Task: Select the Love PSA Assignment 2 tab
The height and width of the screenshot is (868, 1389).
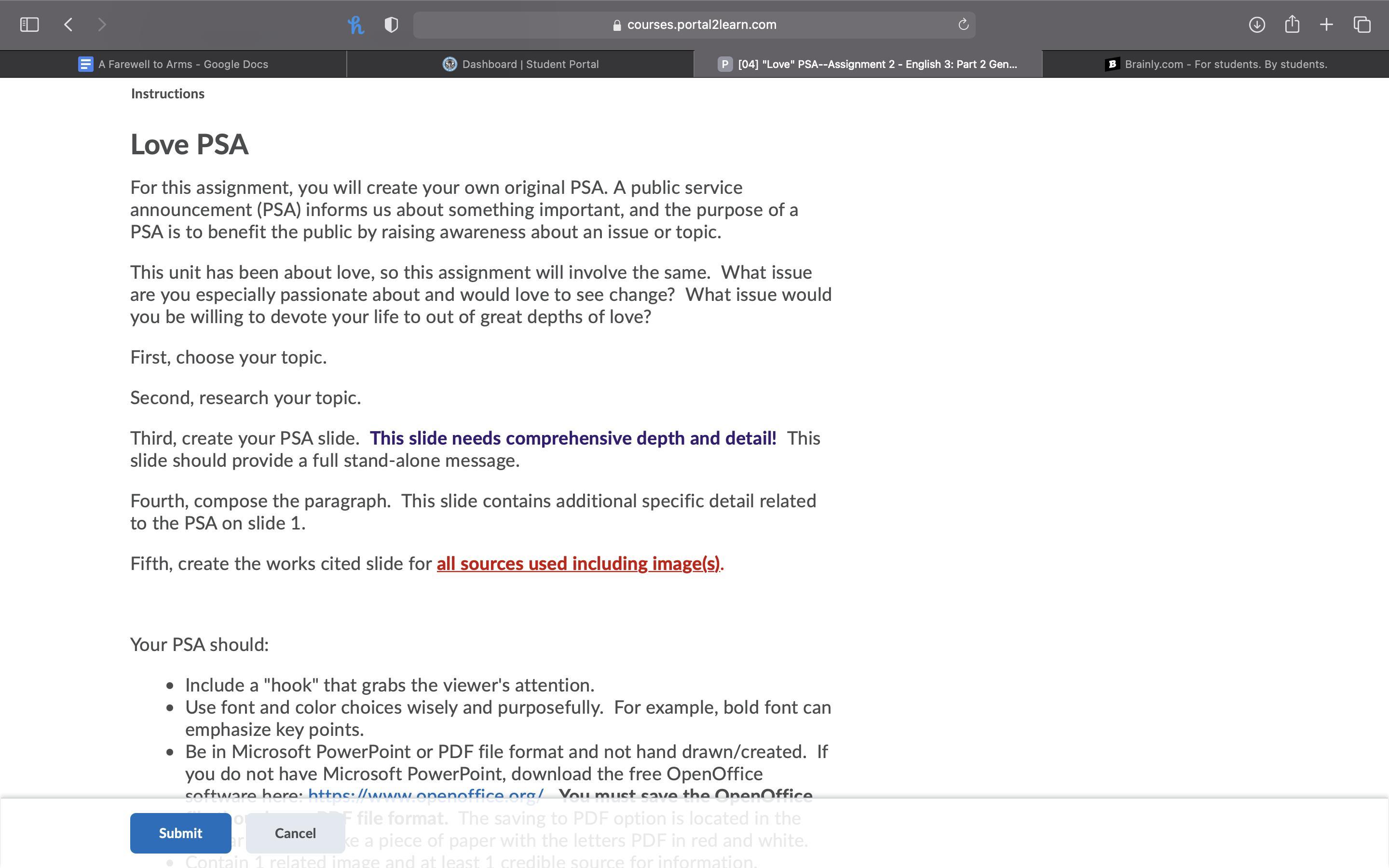Action: pyautogui.click(x=867, y=64)
